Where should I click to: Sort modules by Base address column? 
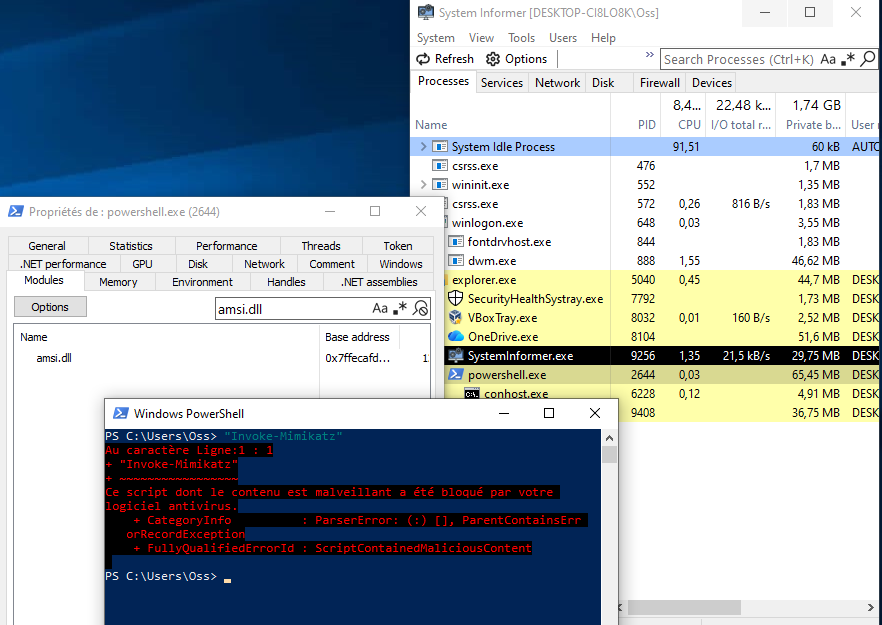click(357, 337)
